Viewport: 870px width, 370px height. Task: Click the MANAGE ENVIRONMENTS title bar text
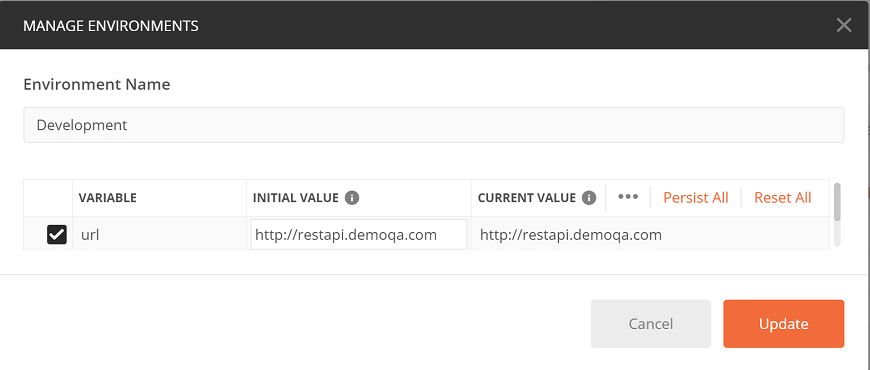point(111,26)
